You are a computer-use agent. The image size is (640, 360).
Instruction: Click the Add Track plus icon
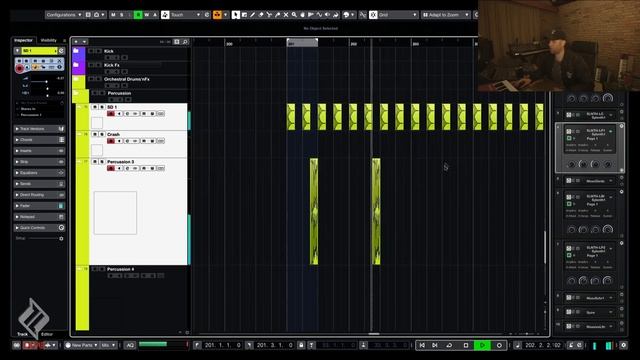click(x=76, y=42)
